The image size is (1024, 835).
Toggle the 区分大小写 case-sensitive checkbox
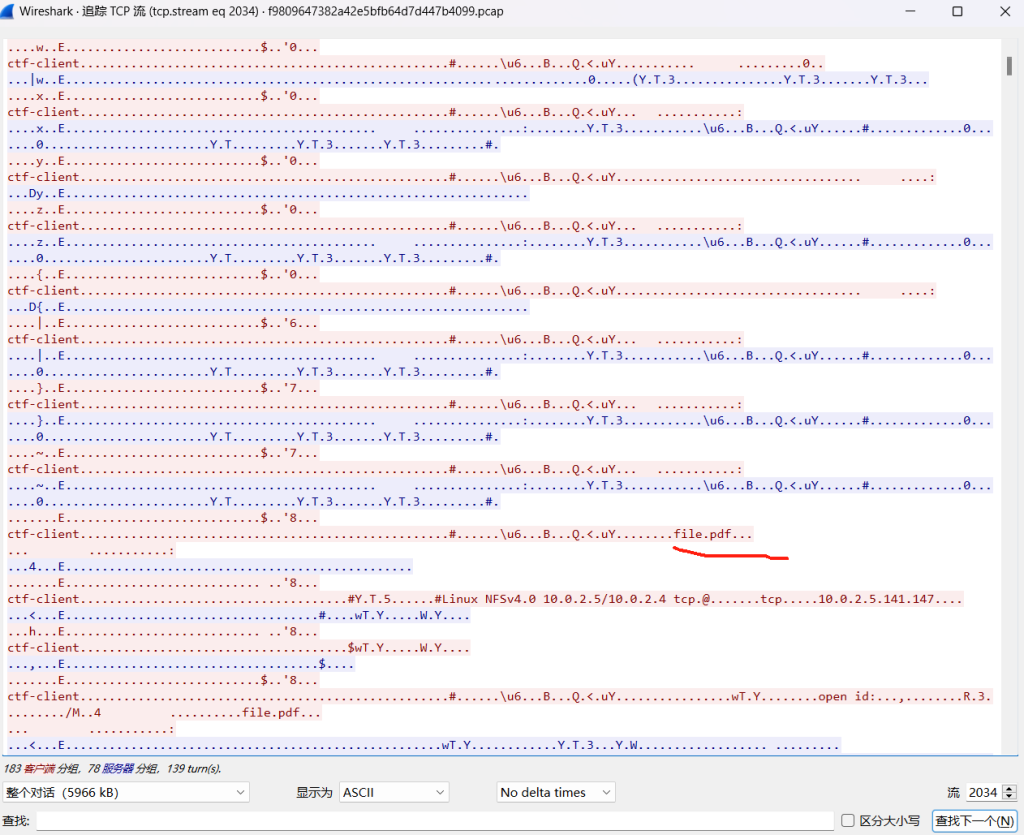point(848,820)
